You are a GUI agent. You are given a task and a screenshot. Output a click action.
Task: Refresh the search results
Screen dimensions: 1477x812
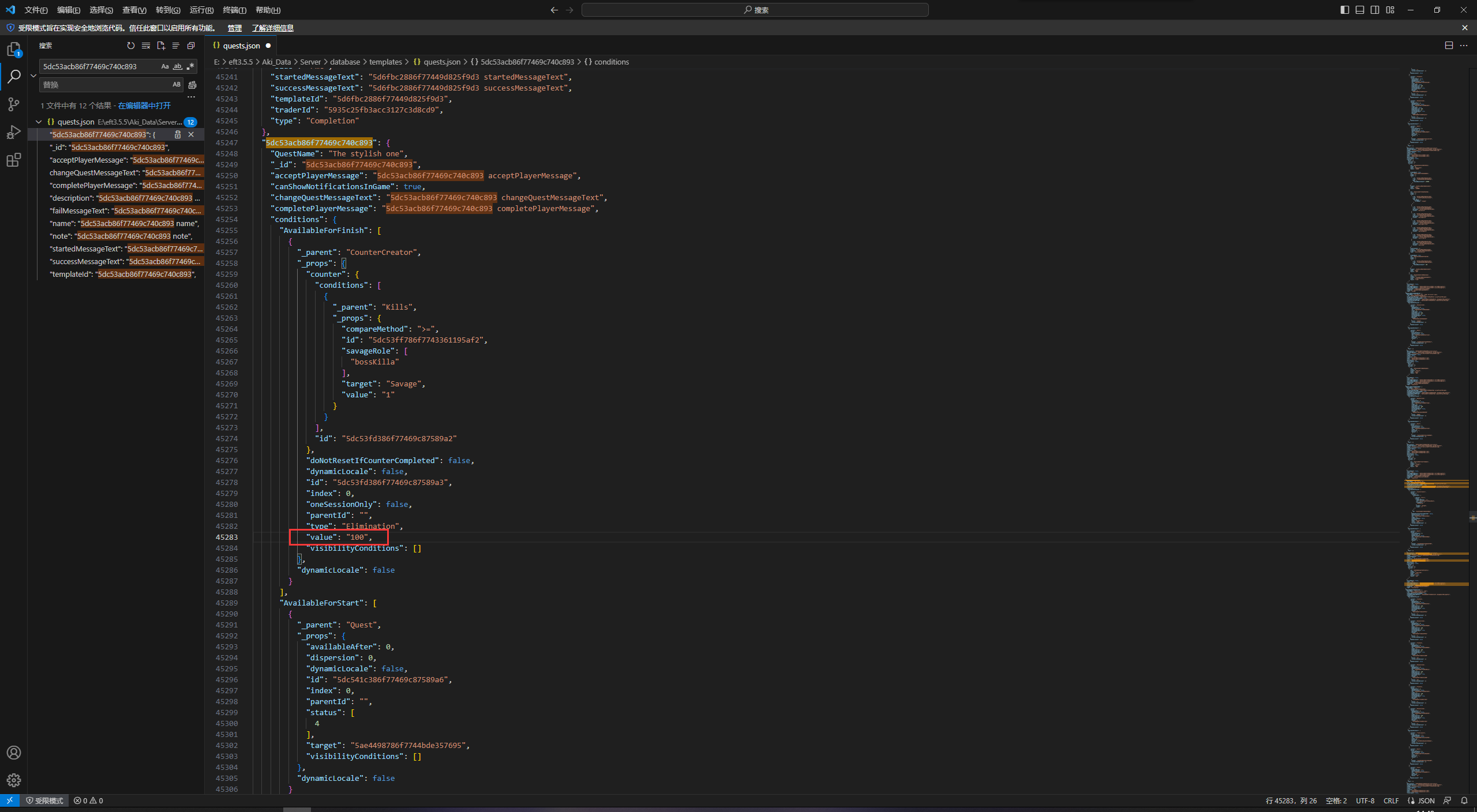click(x=131, y=46)
